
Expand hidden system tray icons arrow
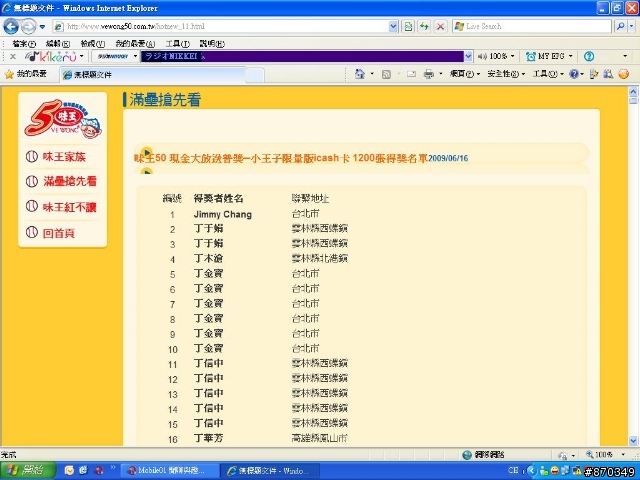(532, 471)
